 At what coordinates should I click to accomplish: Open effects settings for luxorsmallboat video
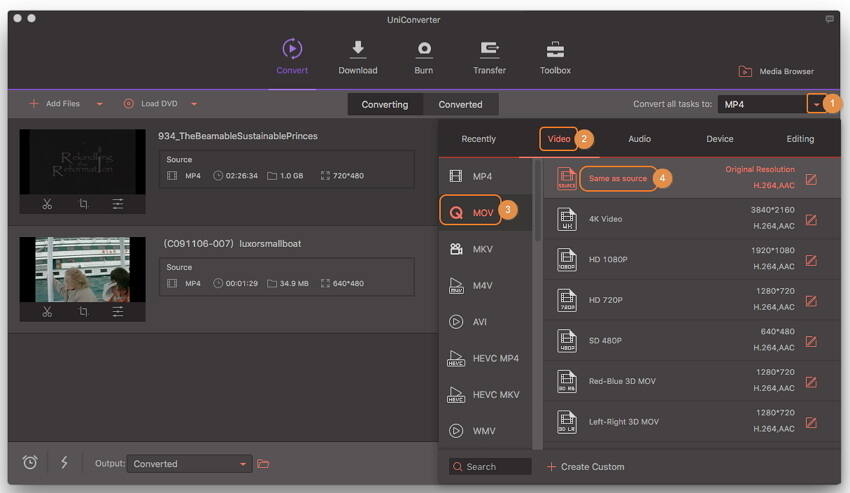point(118,312)
